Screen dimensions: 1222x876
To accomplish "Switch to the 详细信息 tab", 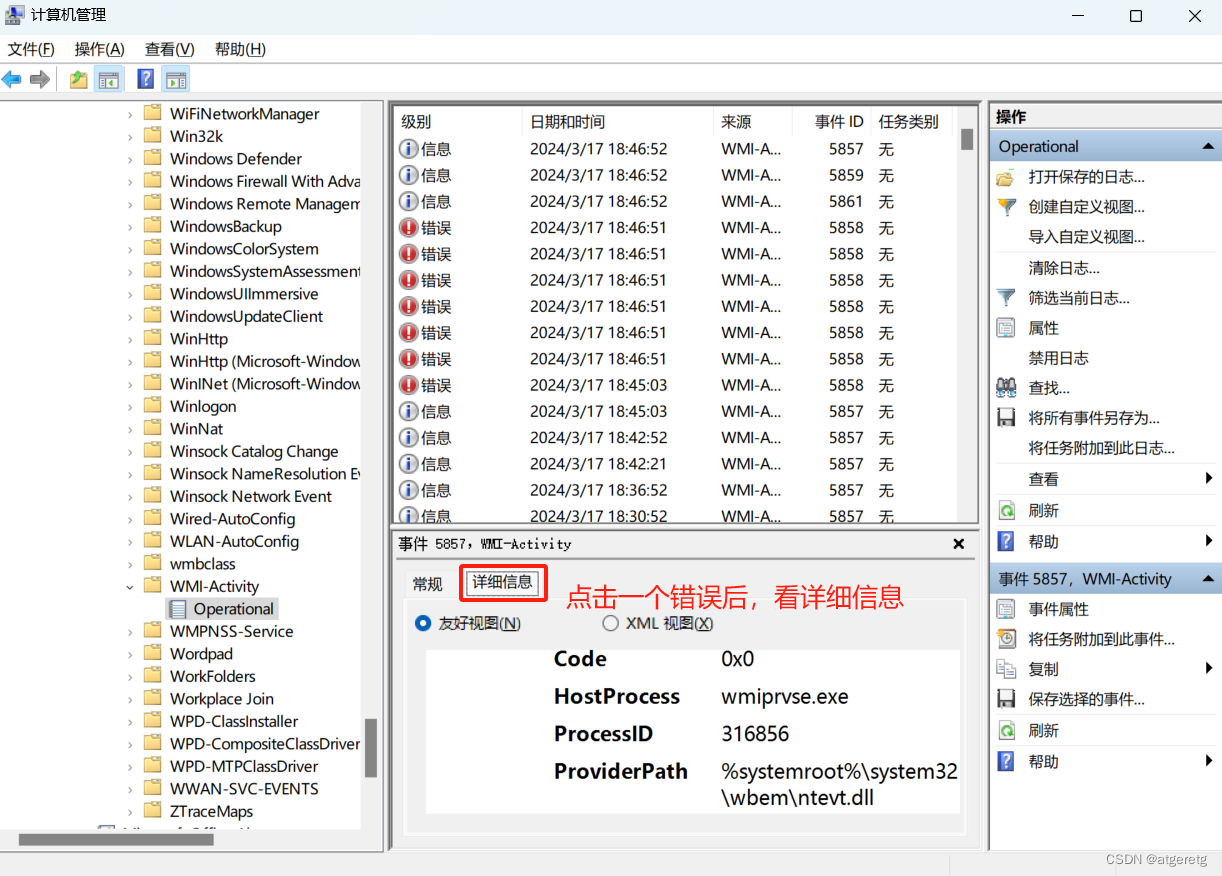I will tap(503, 582).
